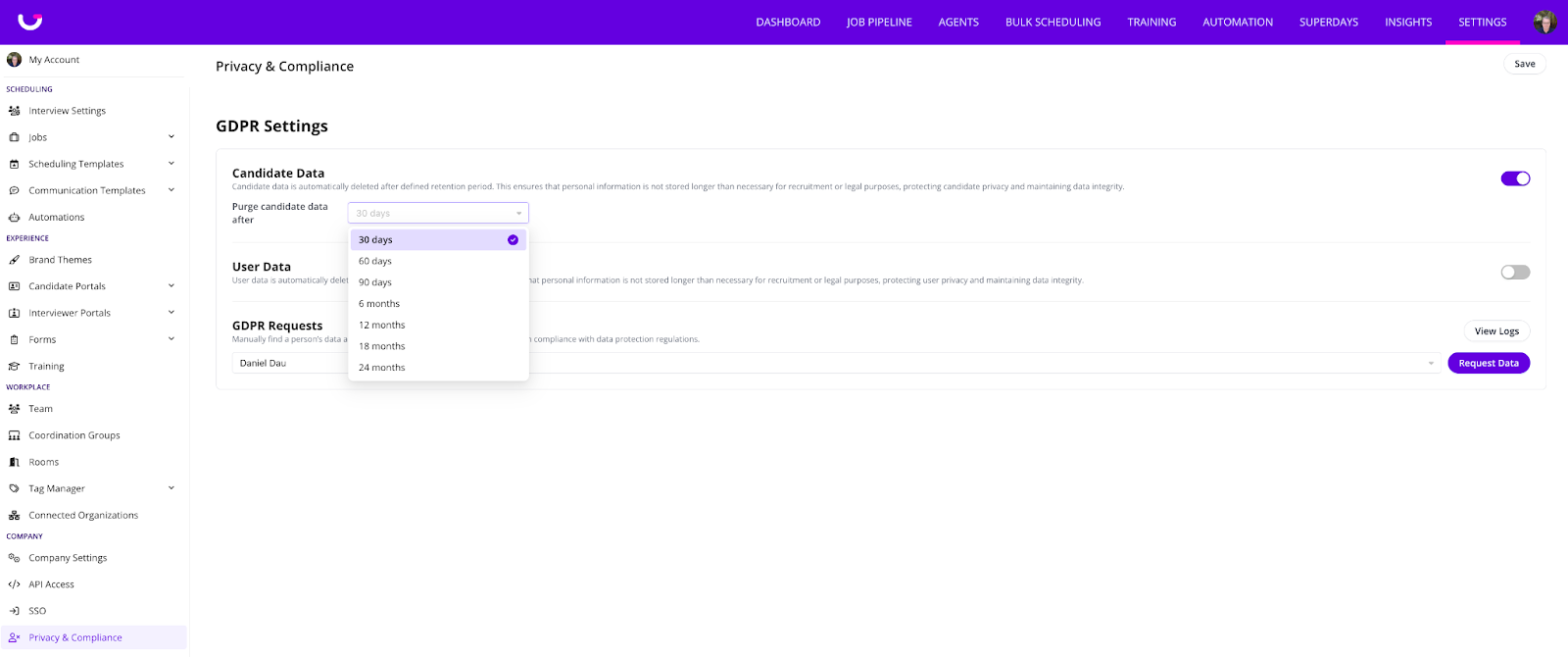Viewport: 1568px width, 657px height.
Task: Go to the Insights tab
Action: (x=1408, y=22)
